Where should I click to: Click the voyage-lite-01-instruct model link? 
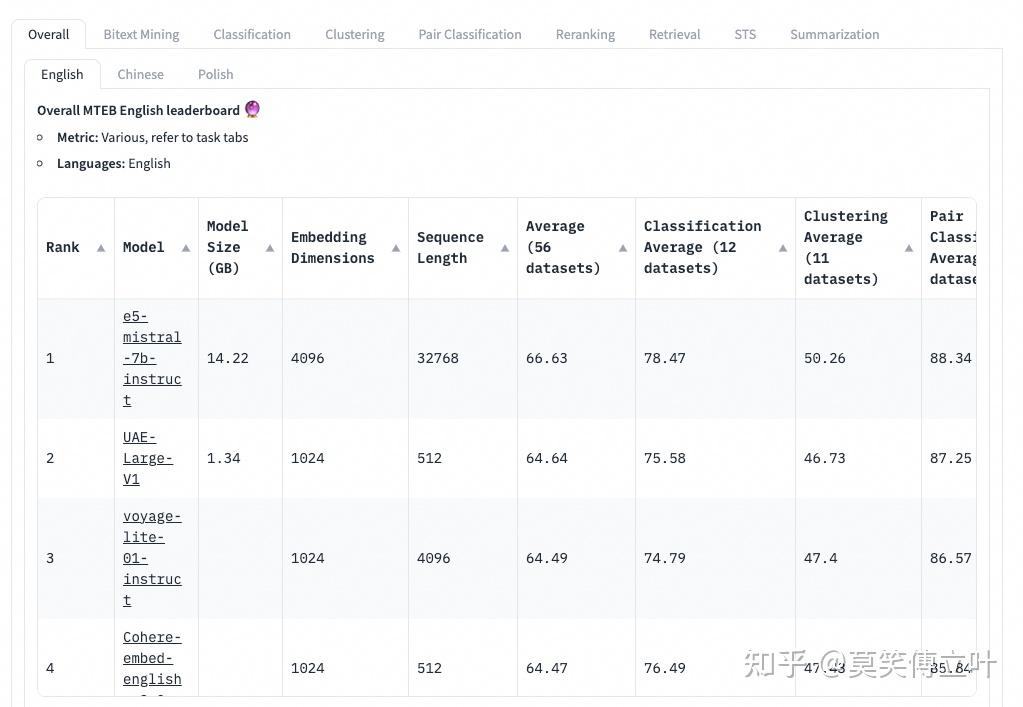click(x=151, y=558)
